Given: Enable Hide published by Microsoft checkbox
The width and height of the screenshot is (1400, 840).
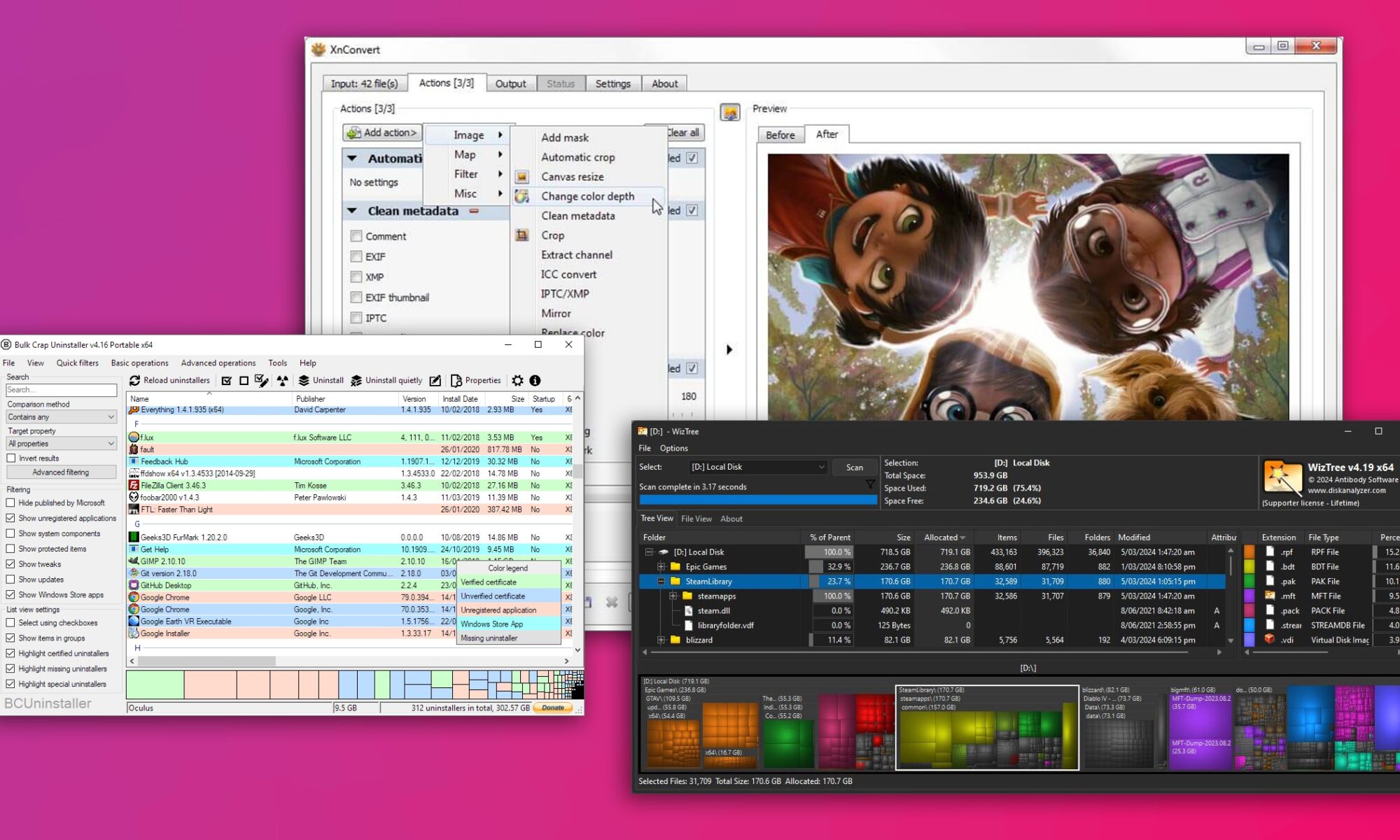Looking at the screenshot, I should pyautogui.click(x=10, y=503).
